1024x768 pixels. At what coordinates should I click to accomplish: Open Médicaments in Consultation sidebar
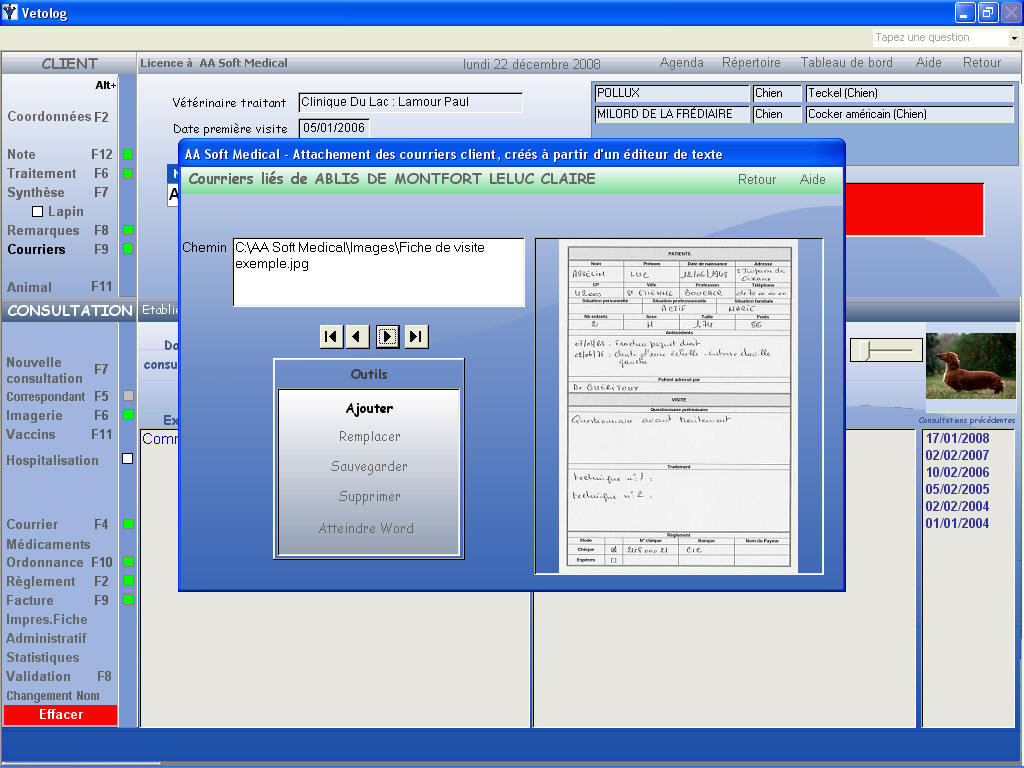click(48, 544)
